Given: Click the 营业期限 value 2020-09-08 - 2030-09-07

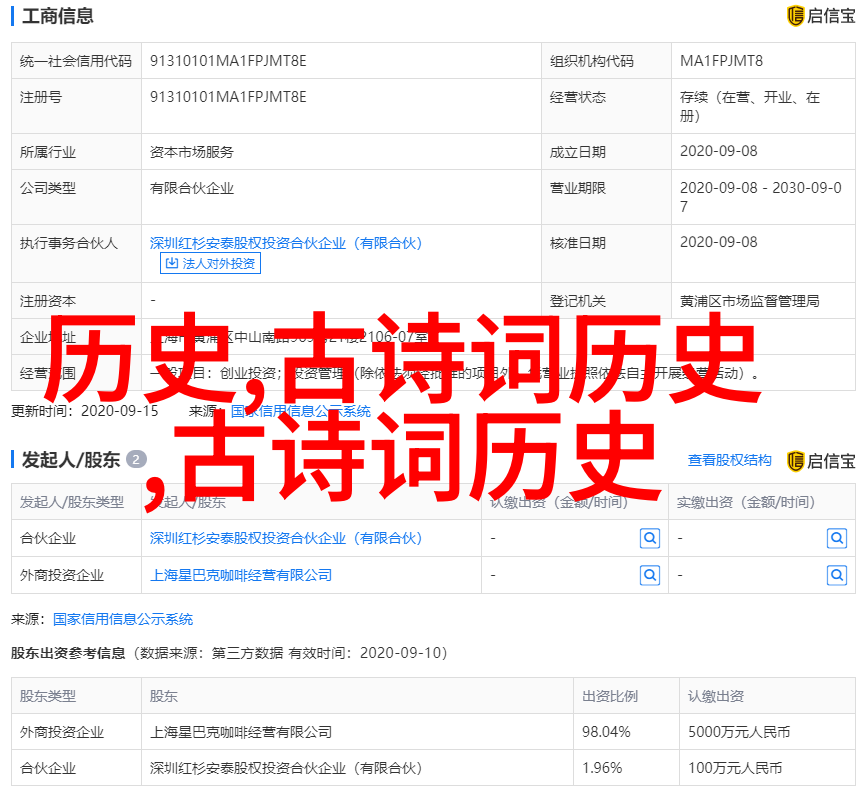Looking at the screenshot, I should coord(761,197).
